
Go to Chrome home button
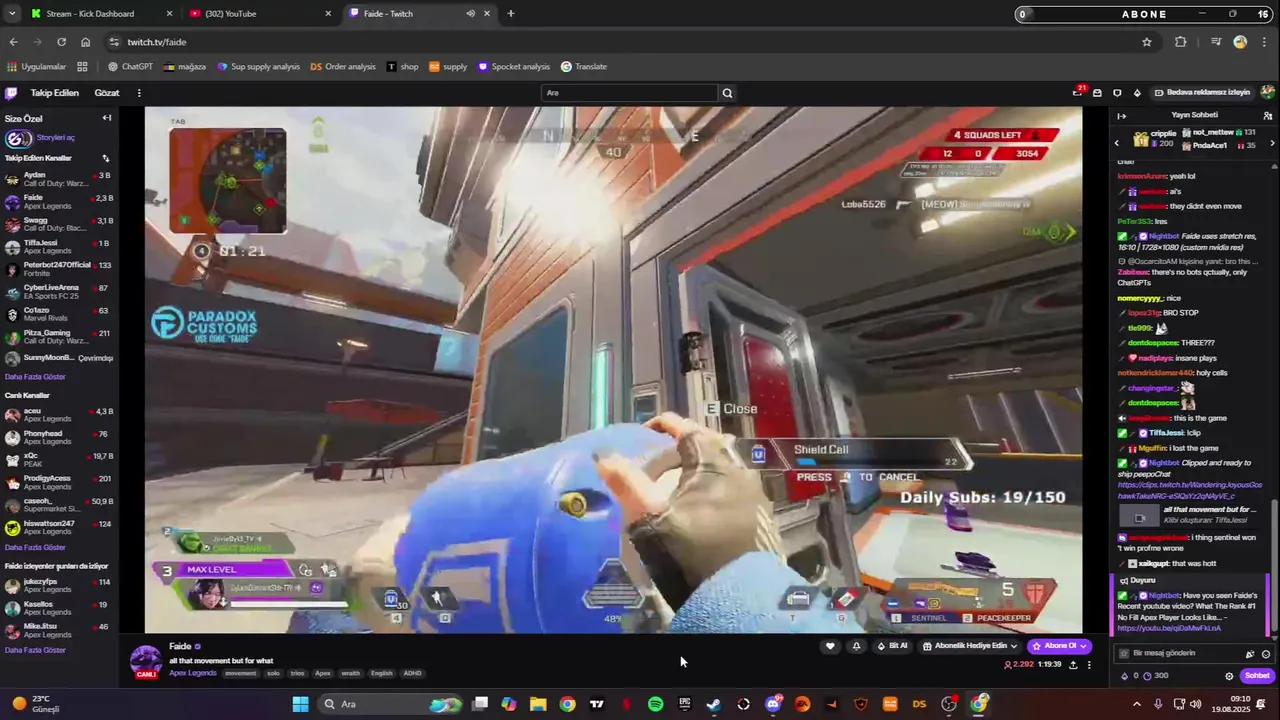tap(86, 42)
